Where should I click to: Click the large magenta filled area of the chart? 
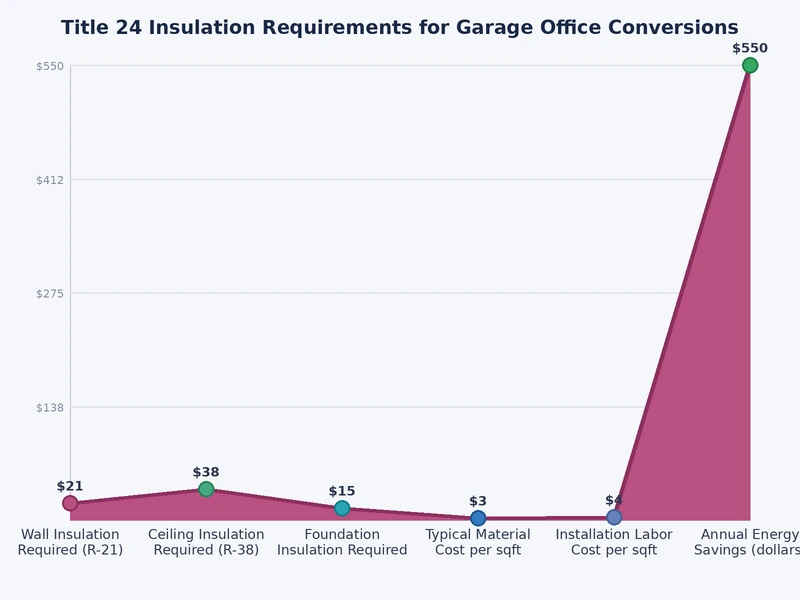pyautogui.click(x=714, y=383)
